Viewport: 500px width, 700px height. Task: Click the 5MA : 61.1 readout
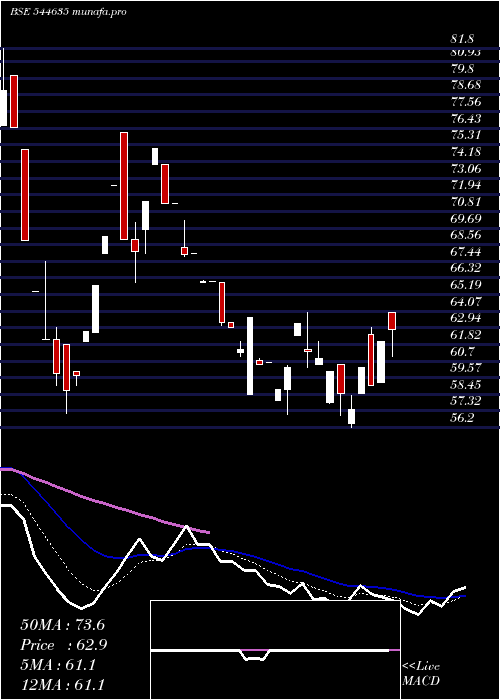(x=58, y=665)
